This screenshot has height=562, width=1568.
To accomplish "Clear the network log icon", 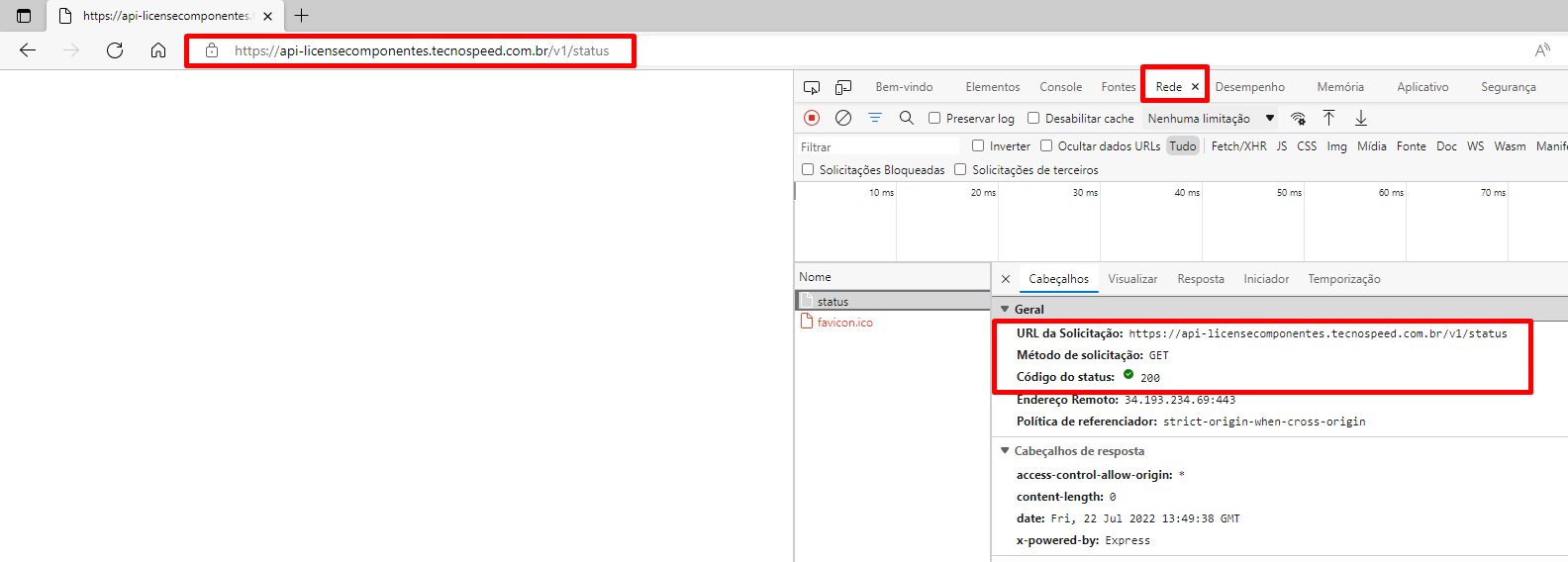I will point(843,118).
